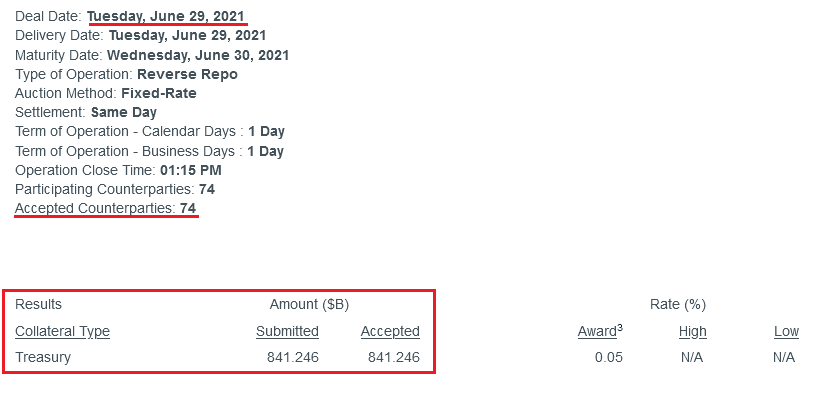Click the Low rate column header
This screenshot has width=822, height=393.
coord(786,332)
